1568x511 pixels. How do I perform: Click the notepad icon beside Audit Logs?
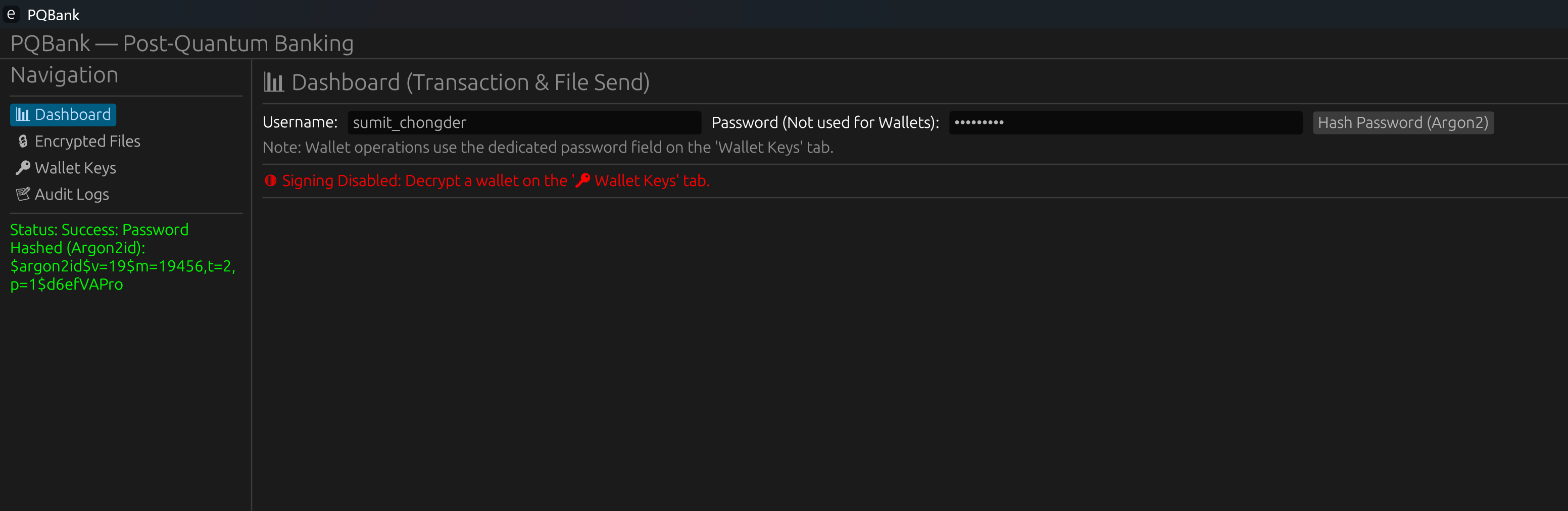[x=23, y=194]
